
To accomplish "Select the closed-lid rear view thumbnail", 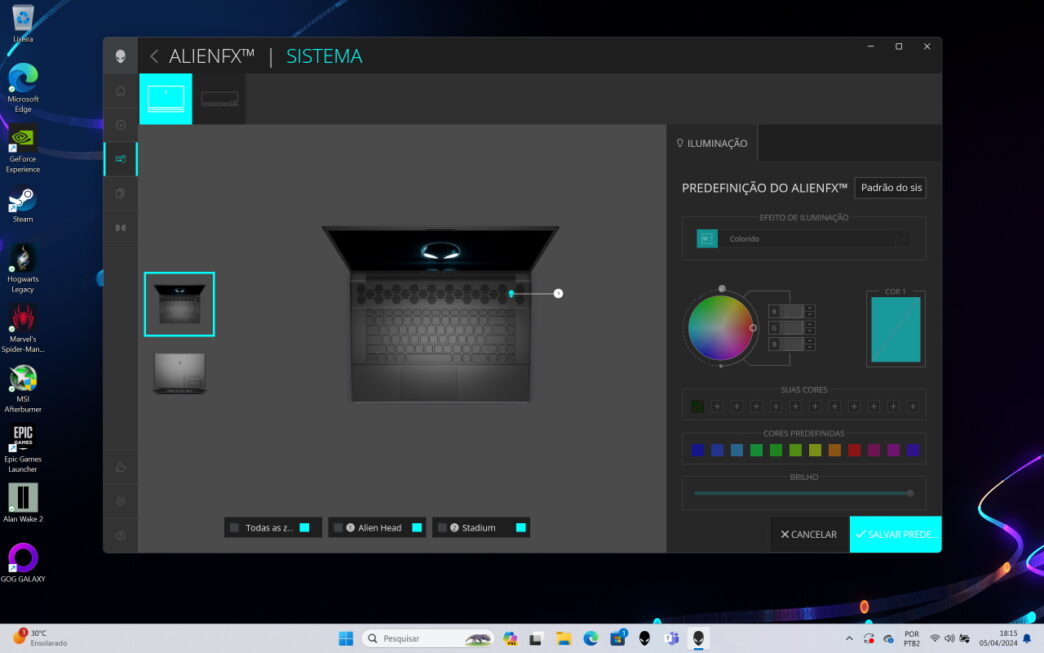I will 180,373.
